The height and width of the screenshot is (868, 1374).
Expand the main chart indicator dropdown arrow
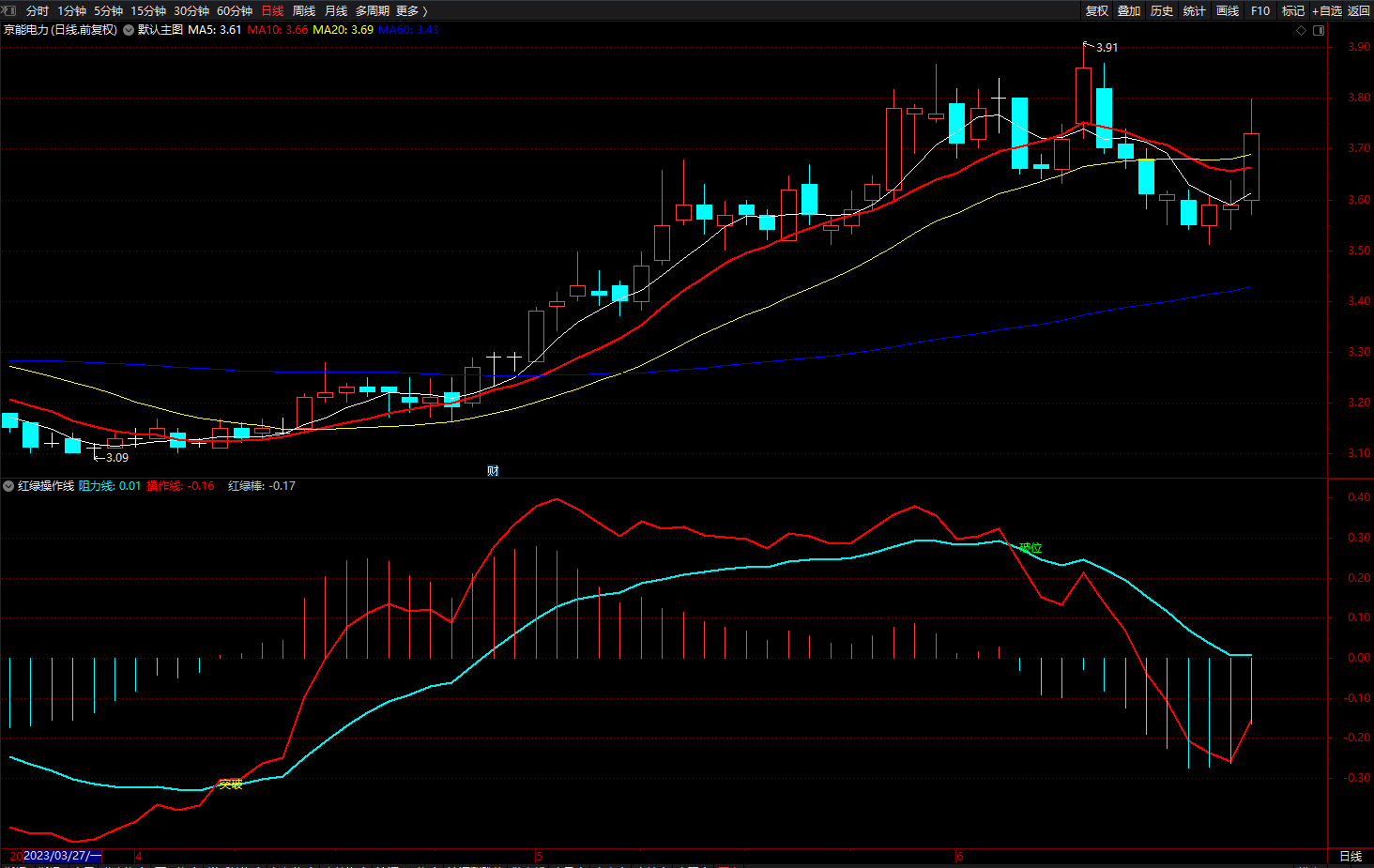129,30
